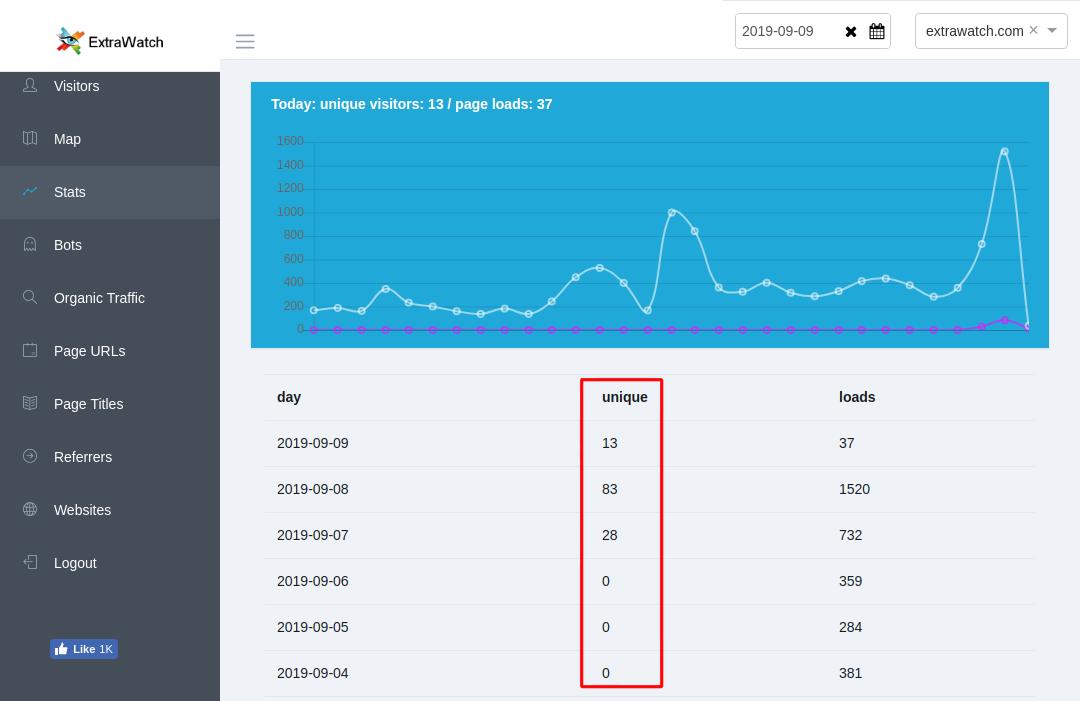Click the loads value 359
Viewport: 1080px width, 701px height.
point(851,582)
